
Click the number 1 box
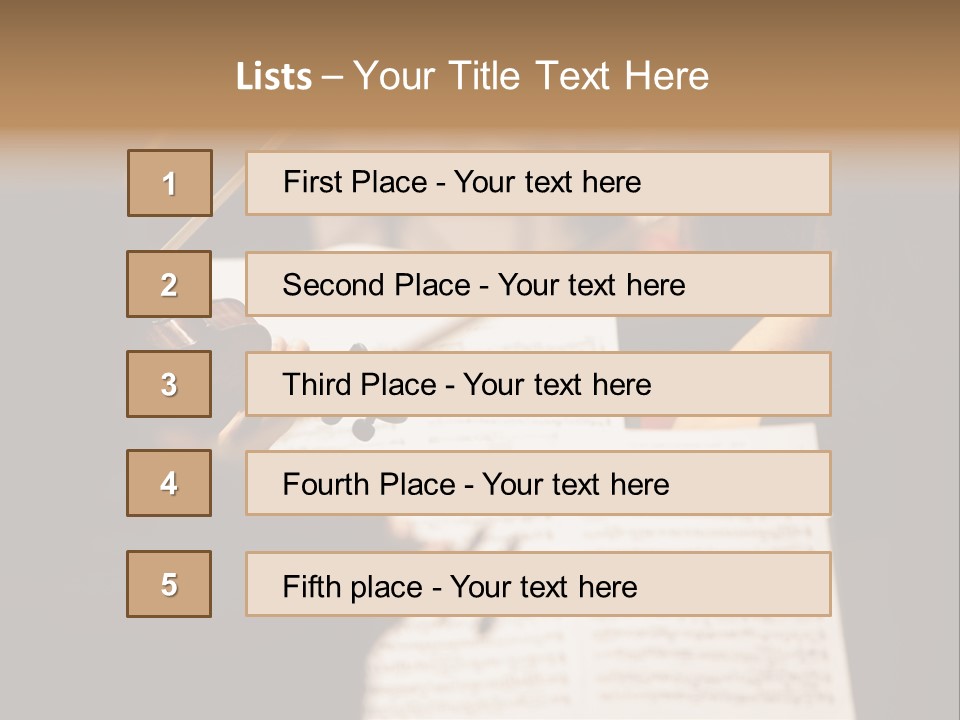point(169,183)
